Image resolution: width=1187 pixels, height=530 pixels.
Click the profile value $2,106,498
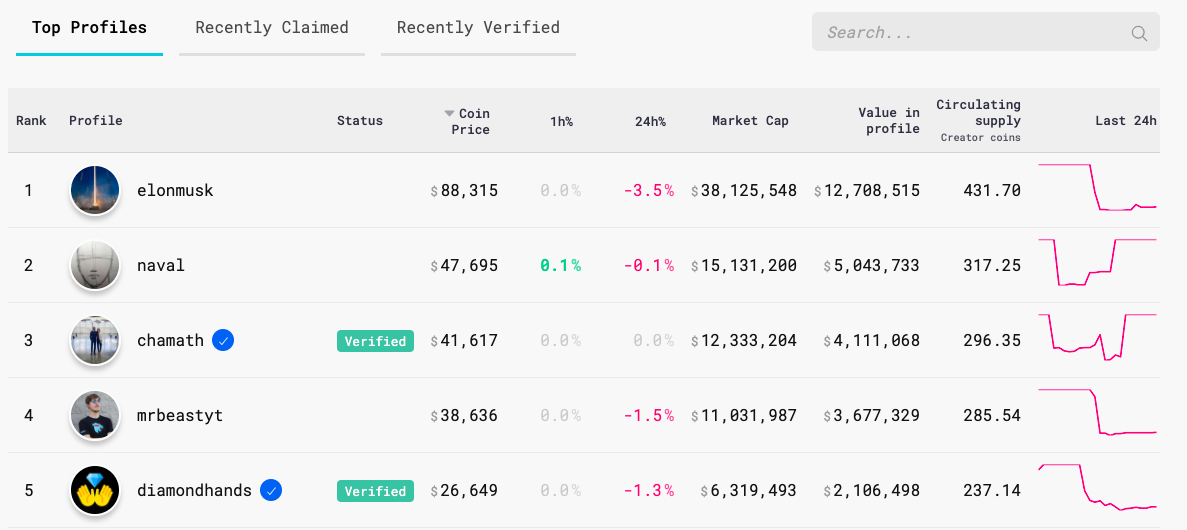[x=872, y=491]
